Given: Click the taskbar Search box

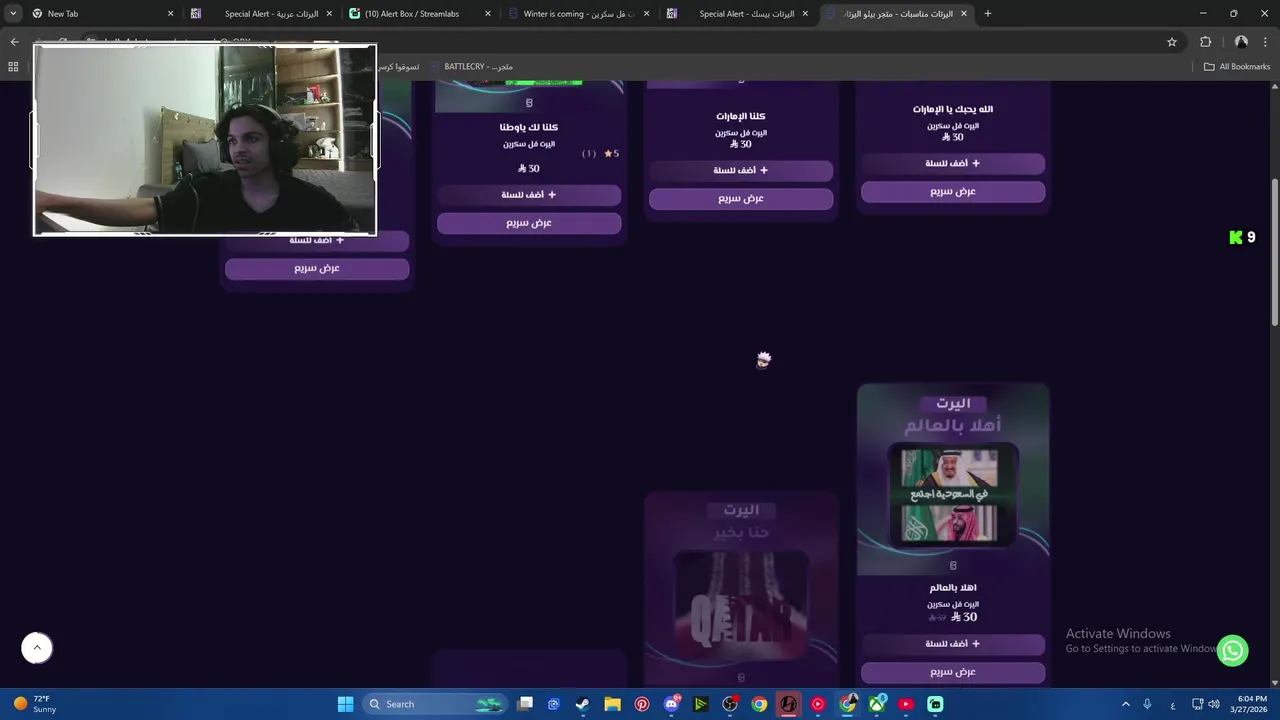Looking at the screenshot, I should (x=433, y=704).
